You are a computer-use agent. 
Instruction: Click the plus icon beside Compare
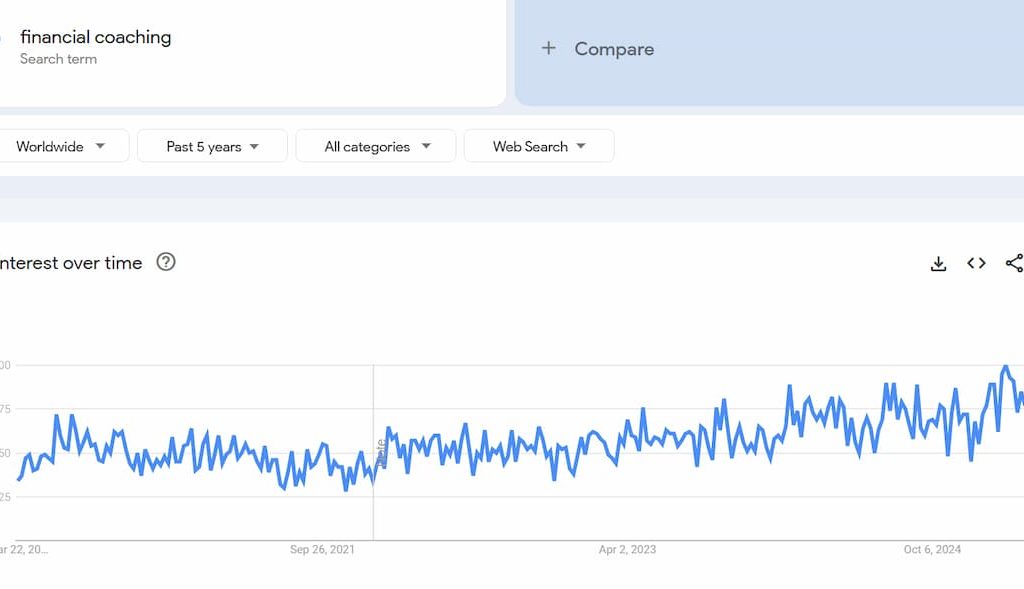(548, 48)
